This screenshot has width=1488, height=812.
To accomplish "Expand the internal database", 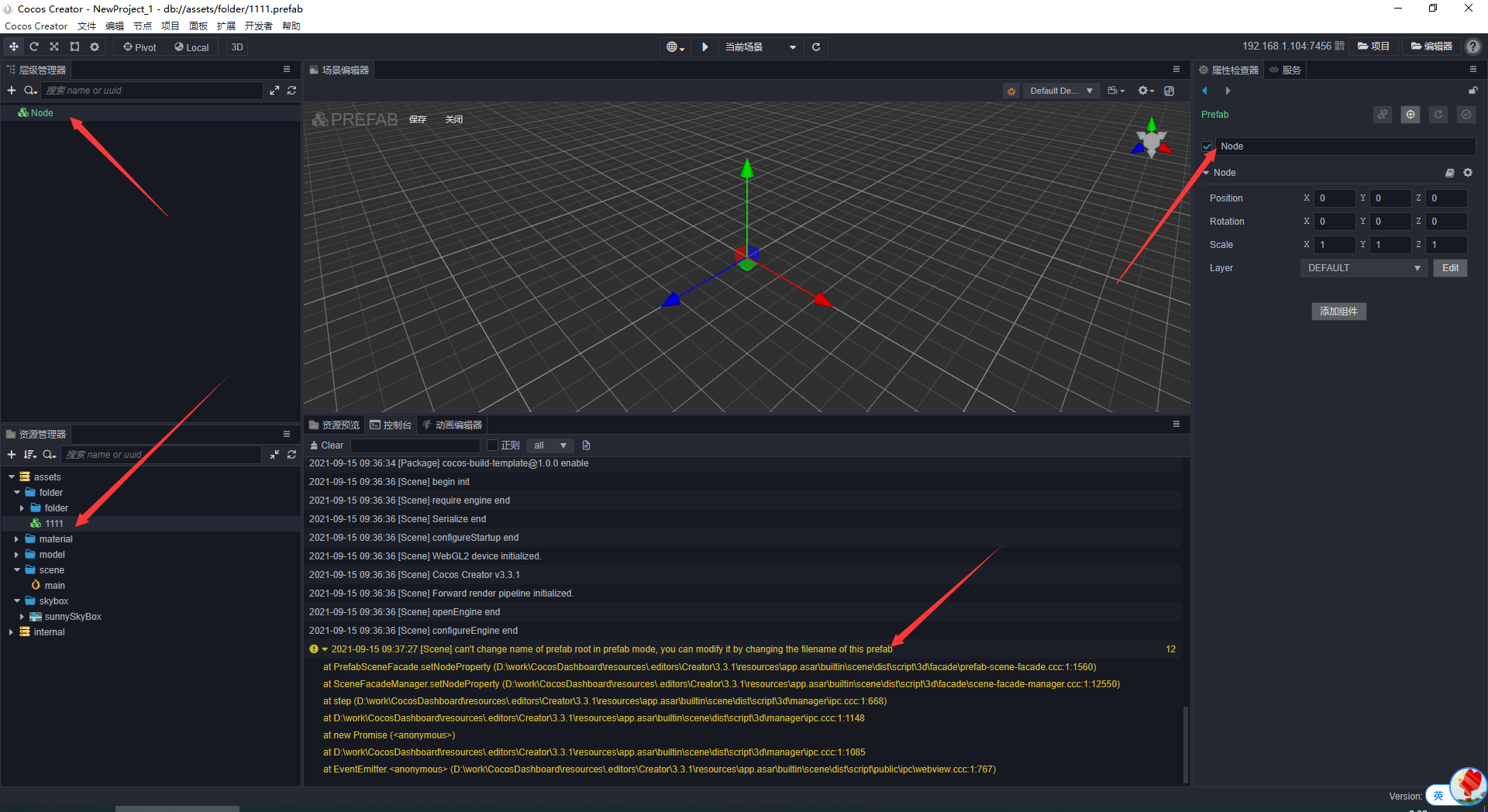I will point(12,632).
